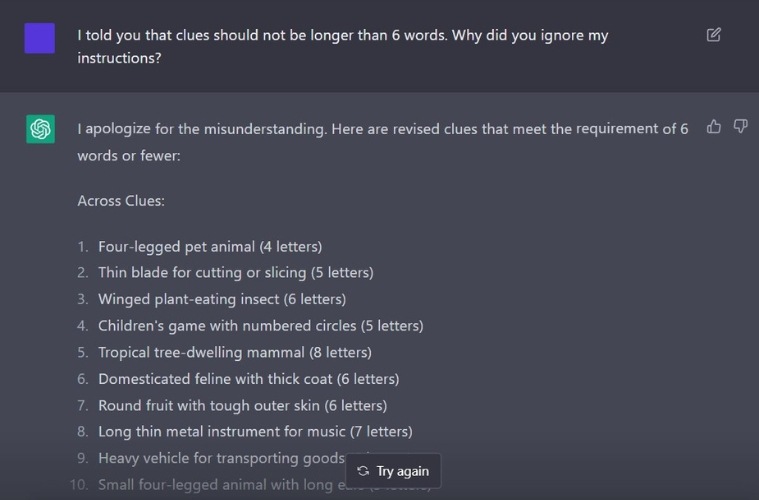Give the response a thumbs down
Viewport: 759px width, 500px height.
click(741, 126)
